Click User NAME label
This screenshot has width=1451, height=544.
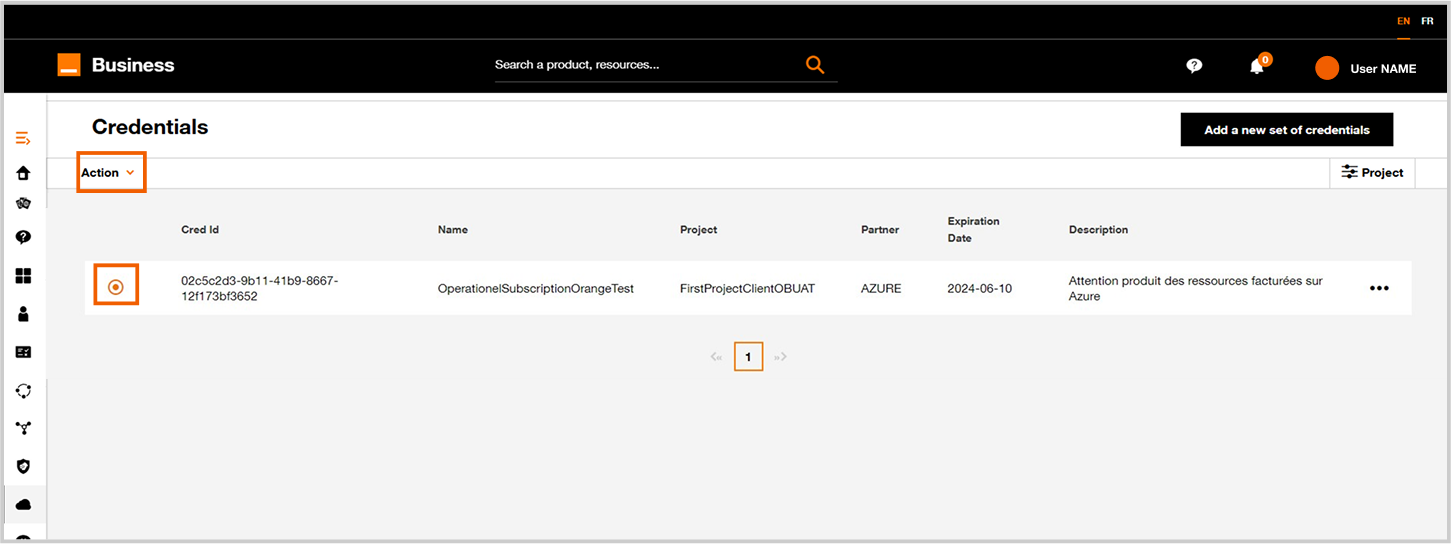tap(1383, 69)
